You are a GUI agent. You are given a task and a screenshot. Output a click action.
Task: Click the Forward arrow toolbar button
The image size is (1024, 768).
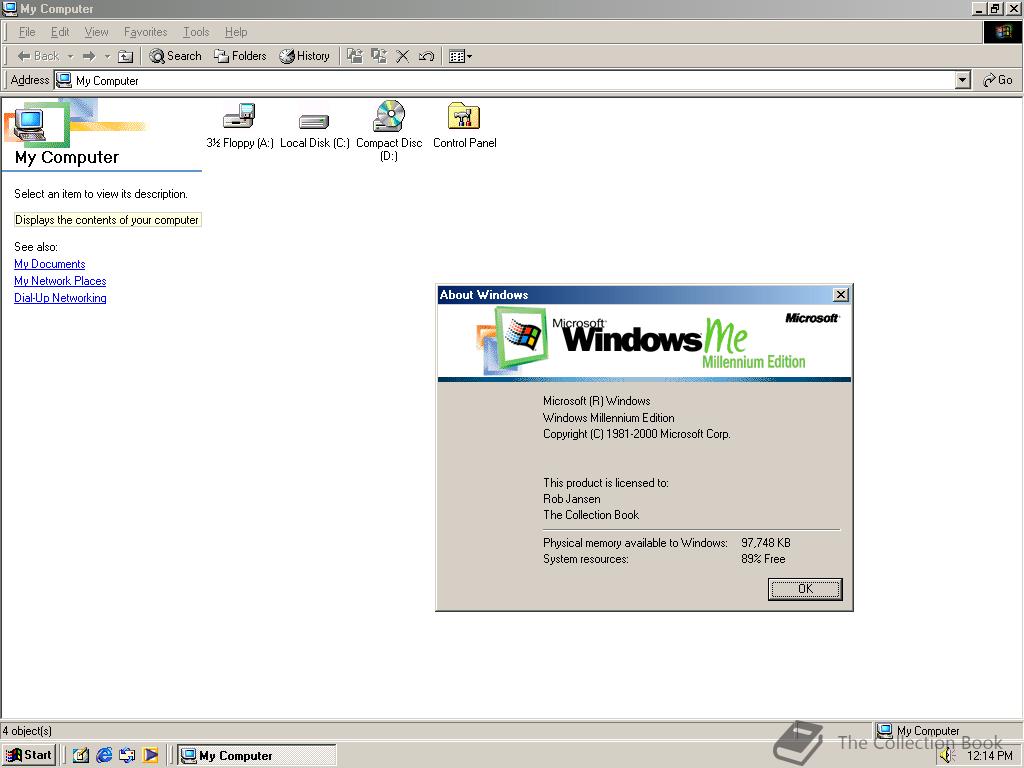tap(89, 56)
